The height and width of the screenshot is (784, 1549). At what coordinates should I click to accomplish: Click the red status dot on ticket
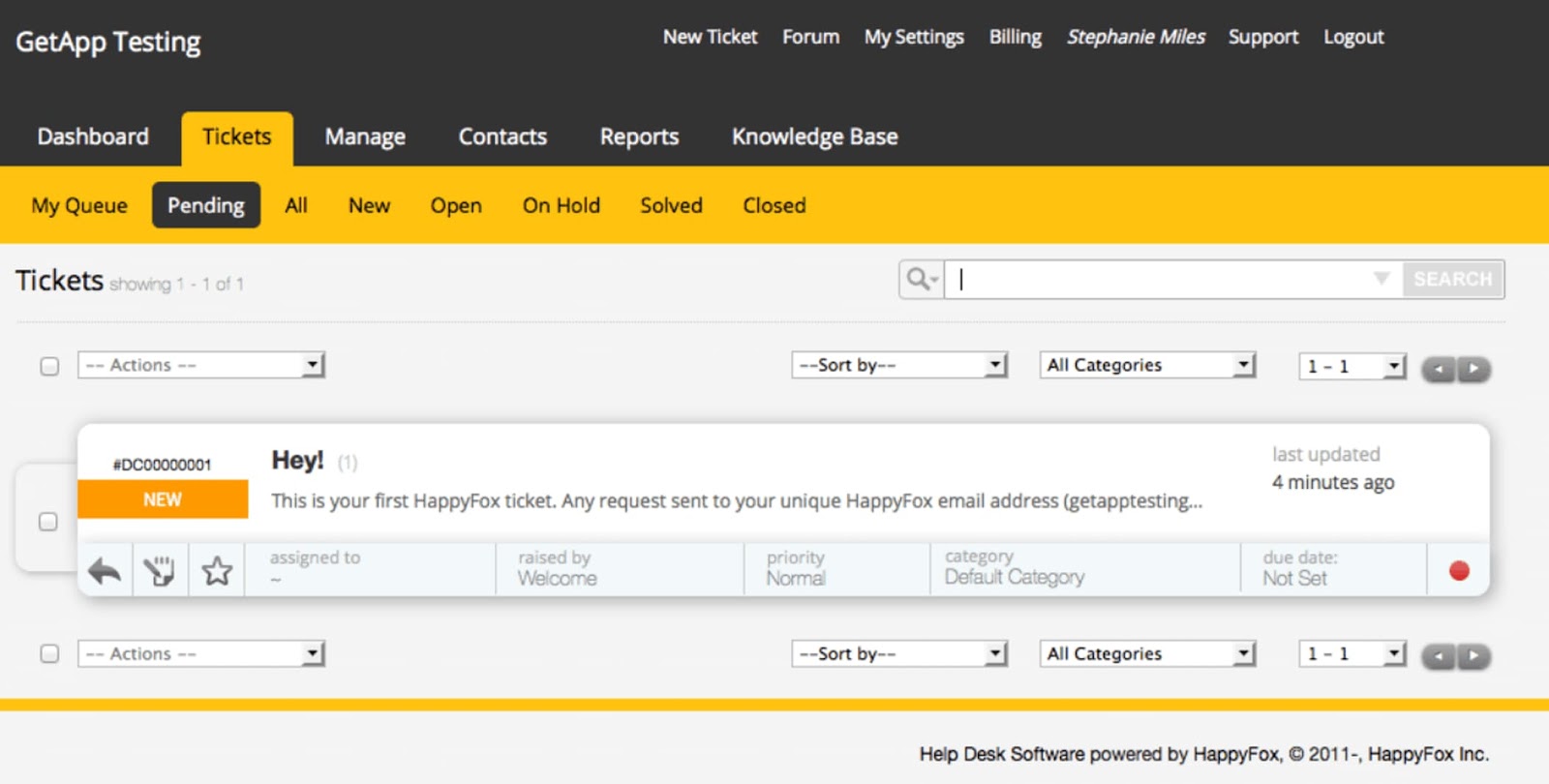[1459, 571]
